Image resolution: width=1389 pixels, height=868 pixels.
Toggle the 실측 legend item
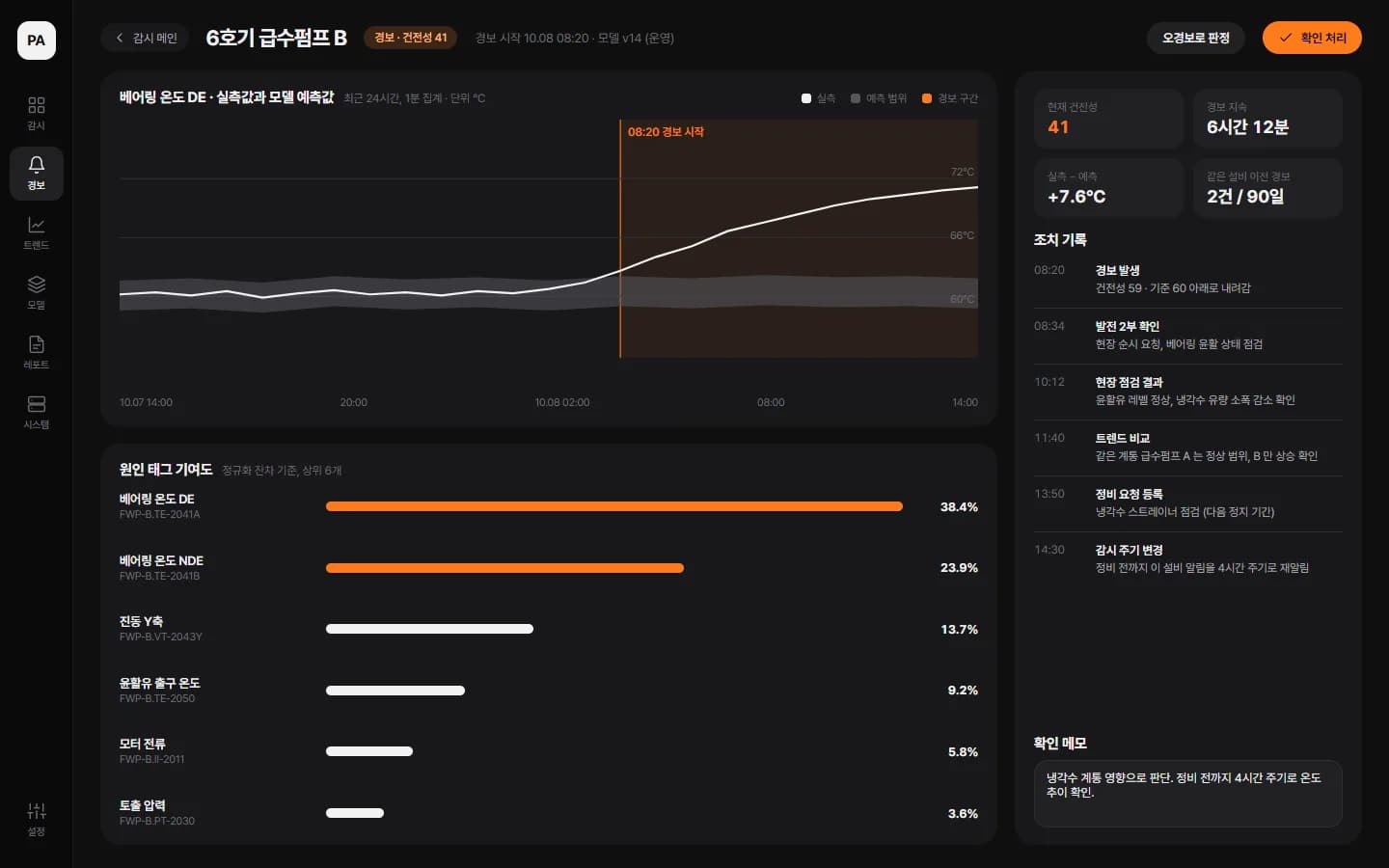coord(818,98)
